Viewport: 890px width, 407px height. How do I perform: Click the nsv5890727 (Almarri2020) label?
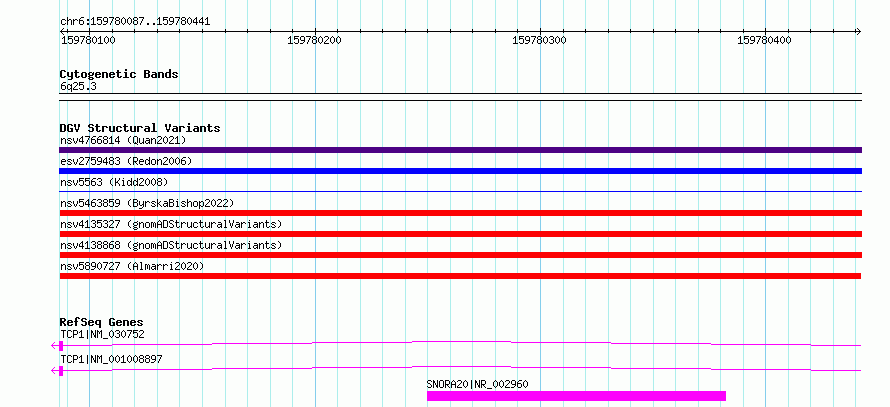[x=132, y=266]
